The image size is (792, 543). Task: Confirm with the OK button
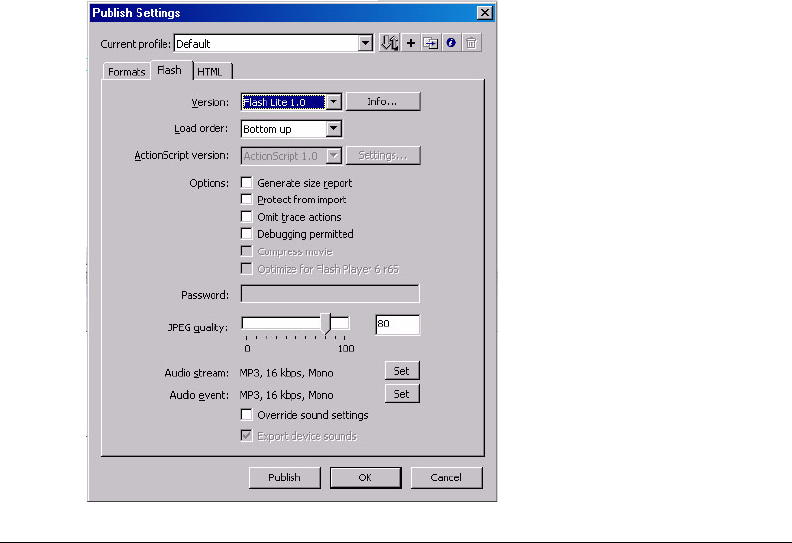(x=365, y=477)
